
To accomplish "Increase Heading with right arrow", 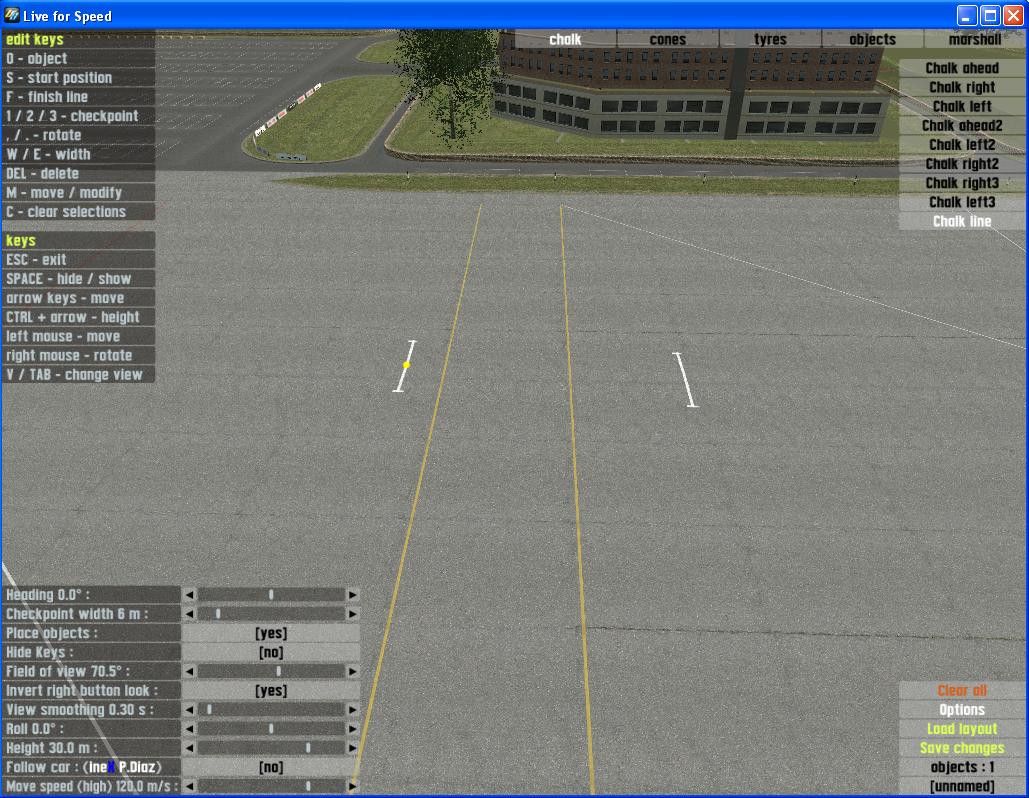I will [352, 595].
